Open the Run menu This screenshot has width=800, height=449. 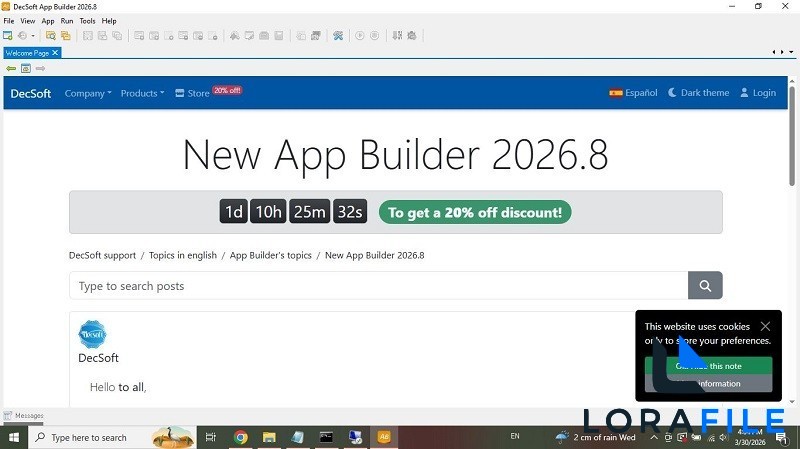click(67, 21)
